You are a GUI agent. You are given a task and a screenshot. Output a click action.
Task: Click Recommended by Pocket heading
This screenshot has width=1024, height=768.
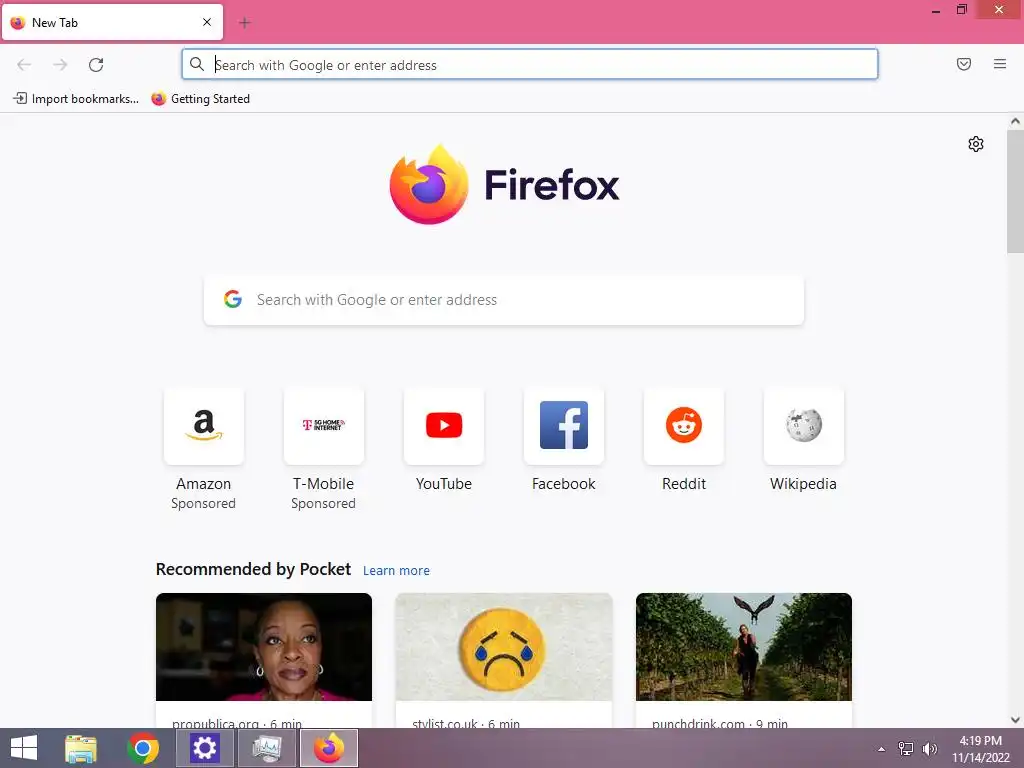point(253,569)
